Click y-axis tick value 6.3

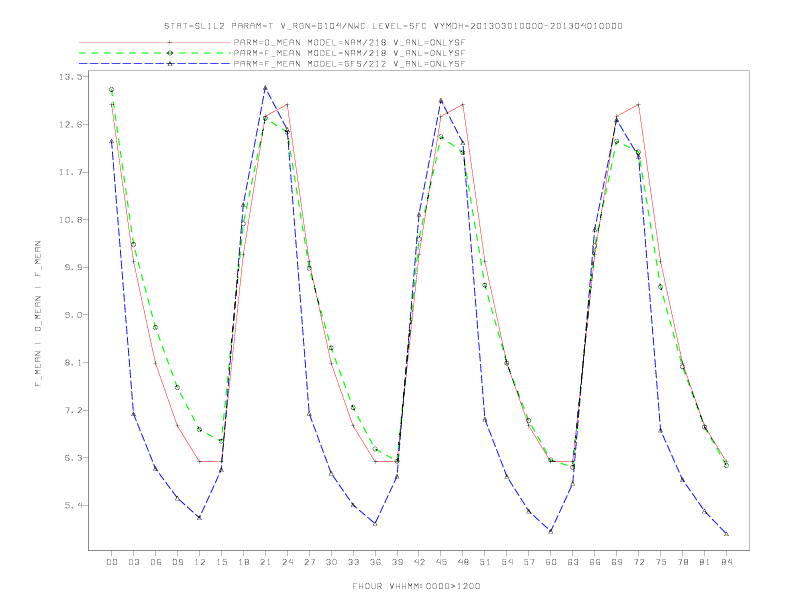pyautogui.click(x=73, y=458)
